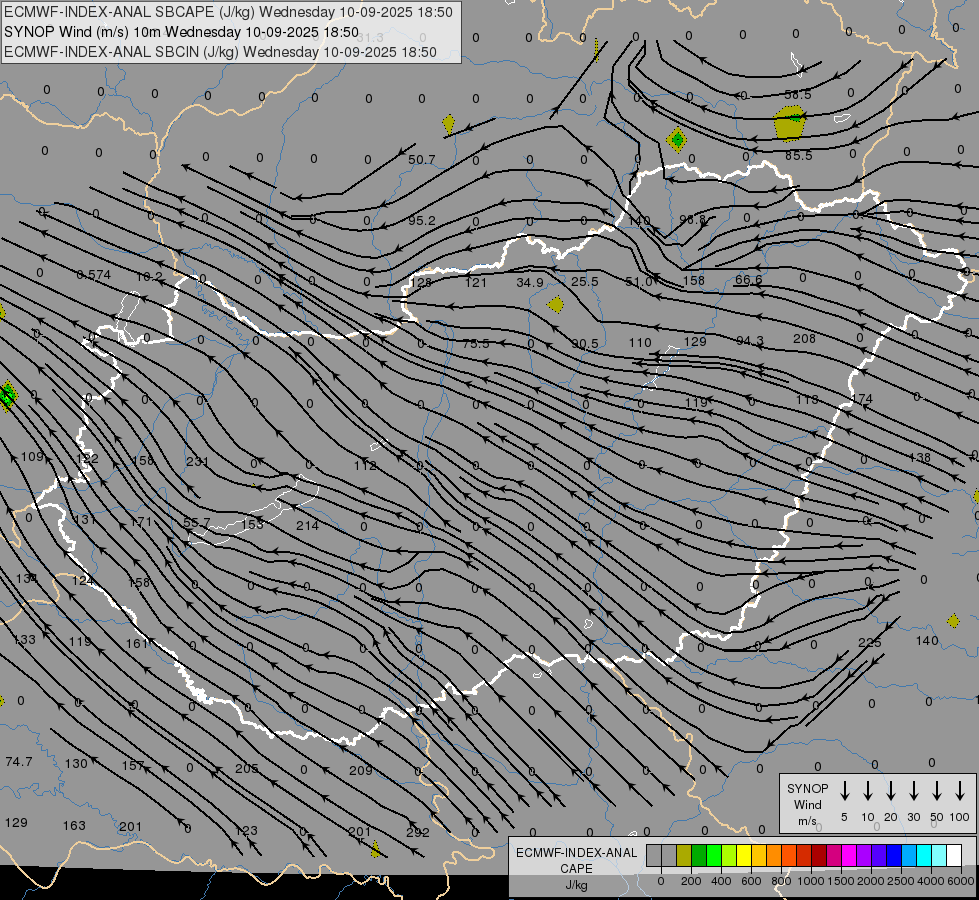This screenshot has width=979, height=900.
Task: Click the 50.7 value on the map
Action: (421, 160)
